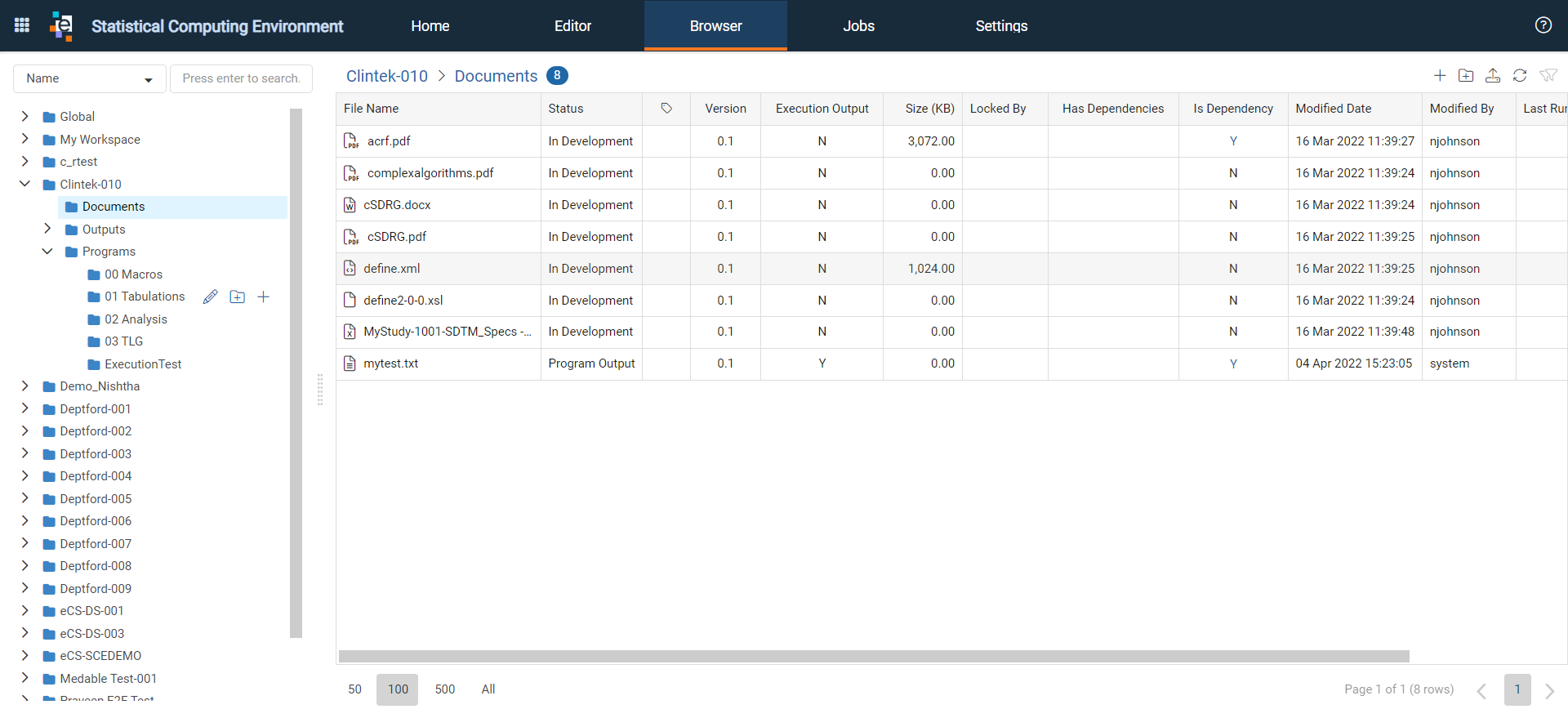Click the new folder icon in toolbar
The height and width of the screenshot is (718, 1568).
coord(1466,76)
